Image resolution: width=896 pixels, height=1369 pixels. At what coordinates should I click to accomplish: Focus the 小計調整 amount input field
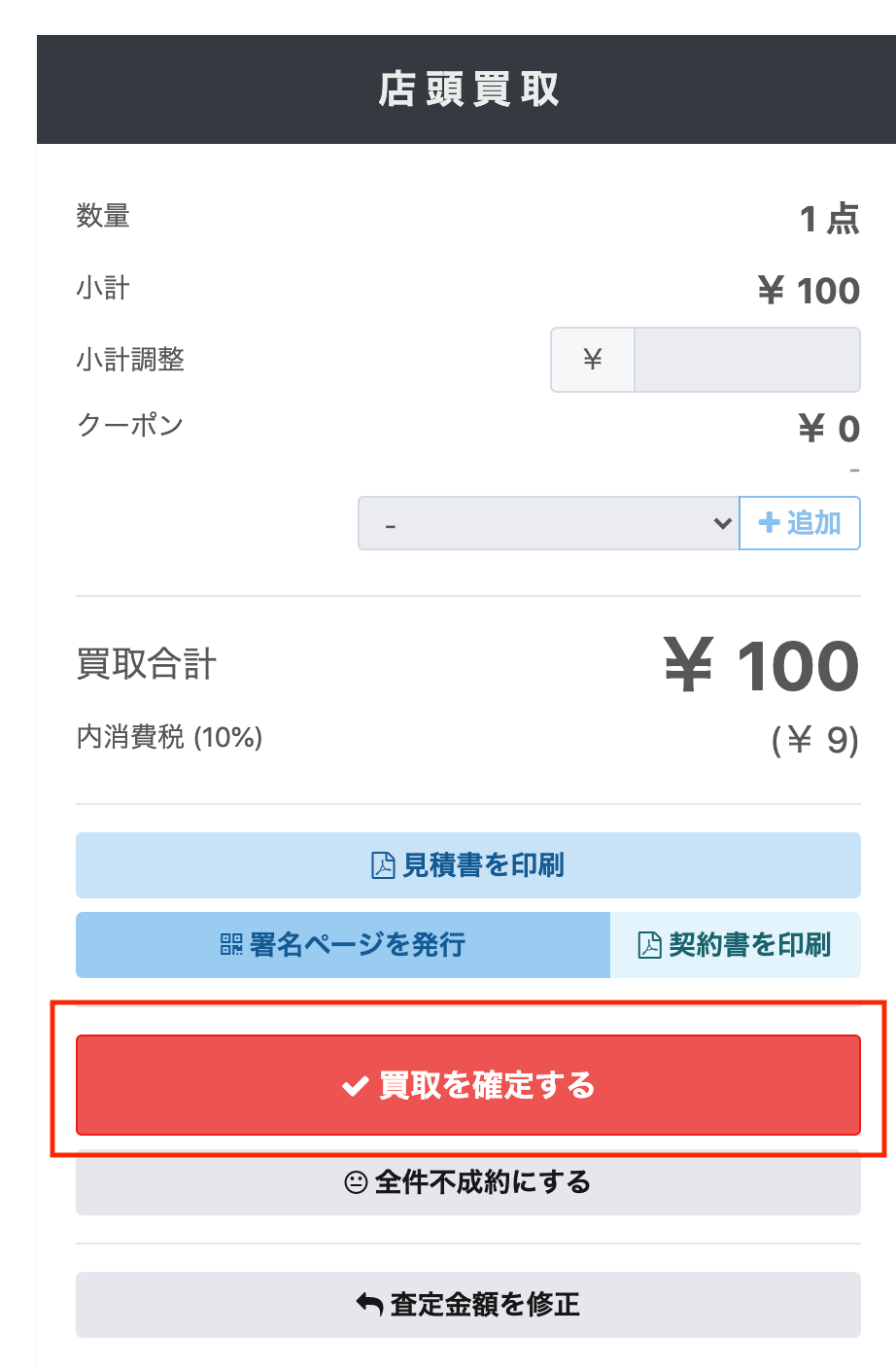coord(747,360)
